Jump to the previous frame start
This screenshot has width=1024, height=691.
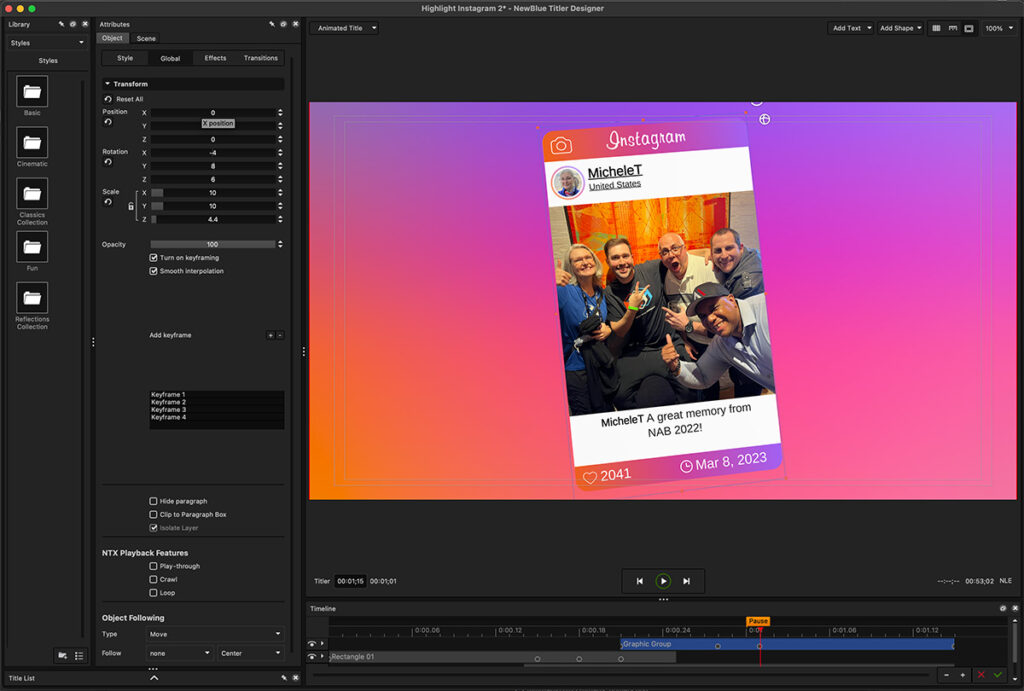tap(640, 581)
